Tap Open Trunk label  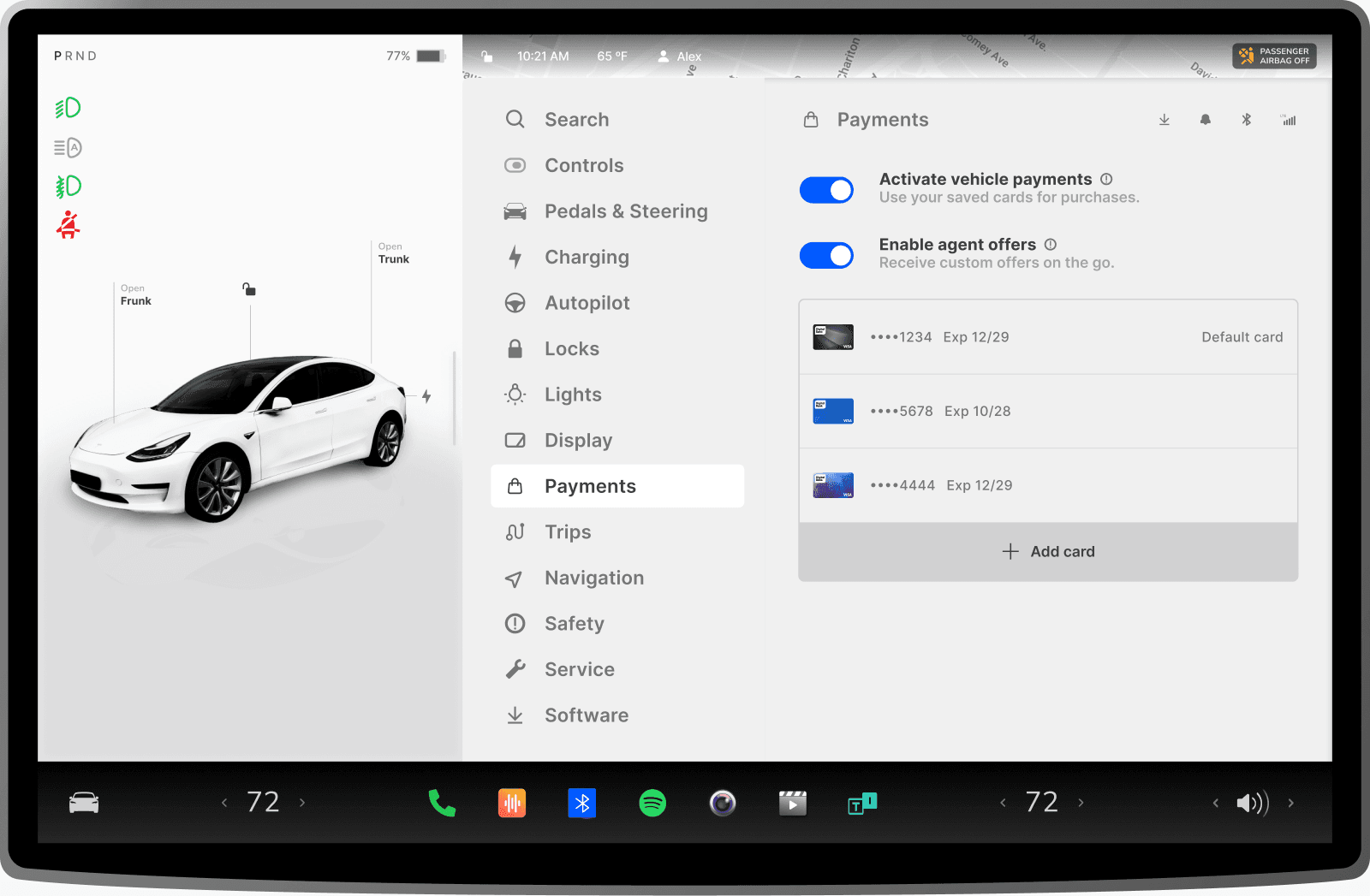394,253
